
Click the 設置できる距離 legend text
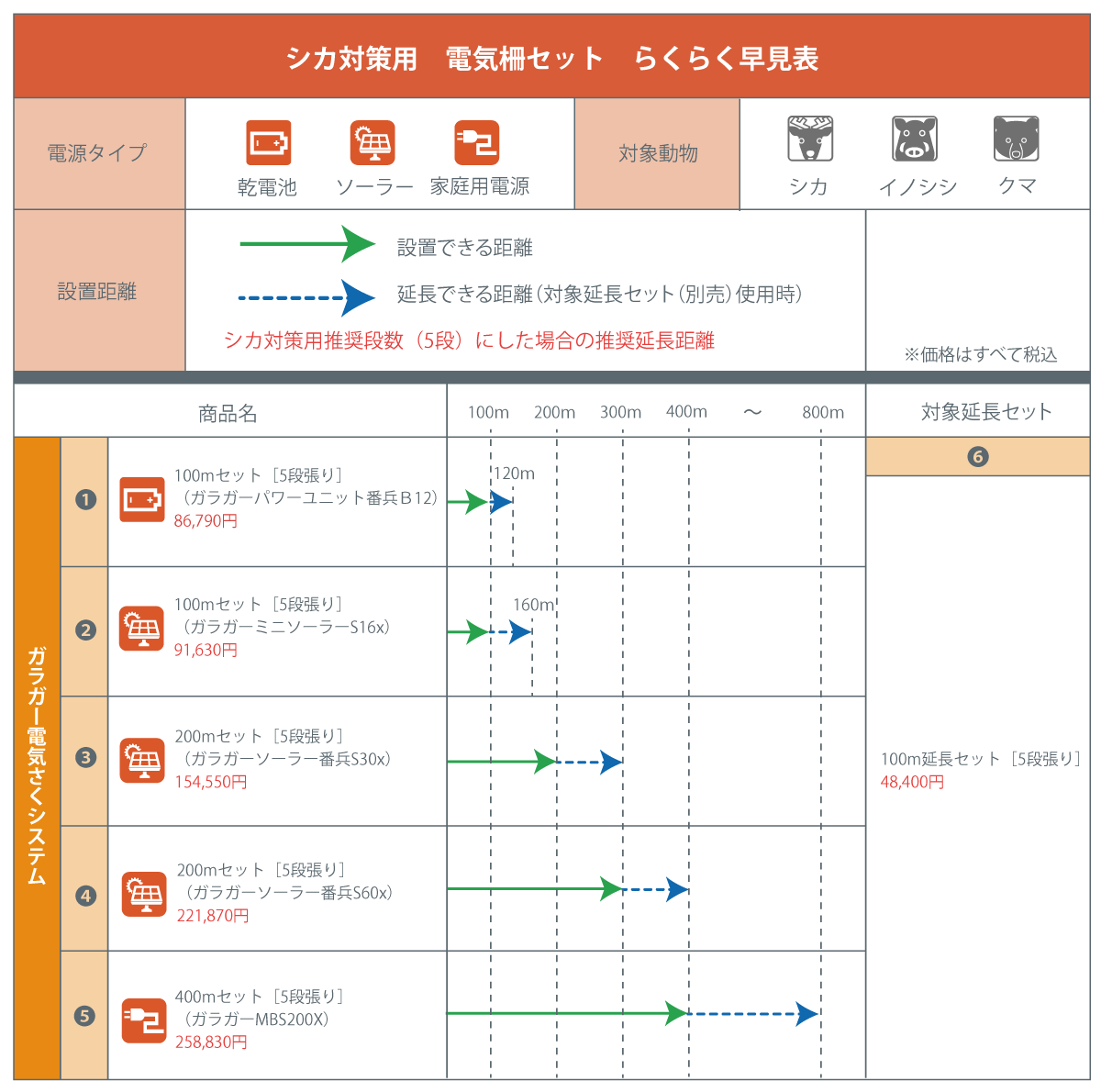pos(464,248)
